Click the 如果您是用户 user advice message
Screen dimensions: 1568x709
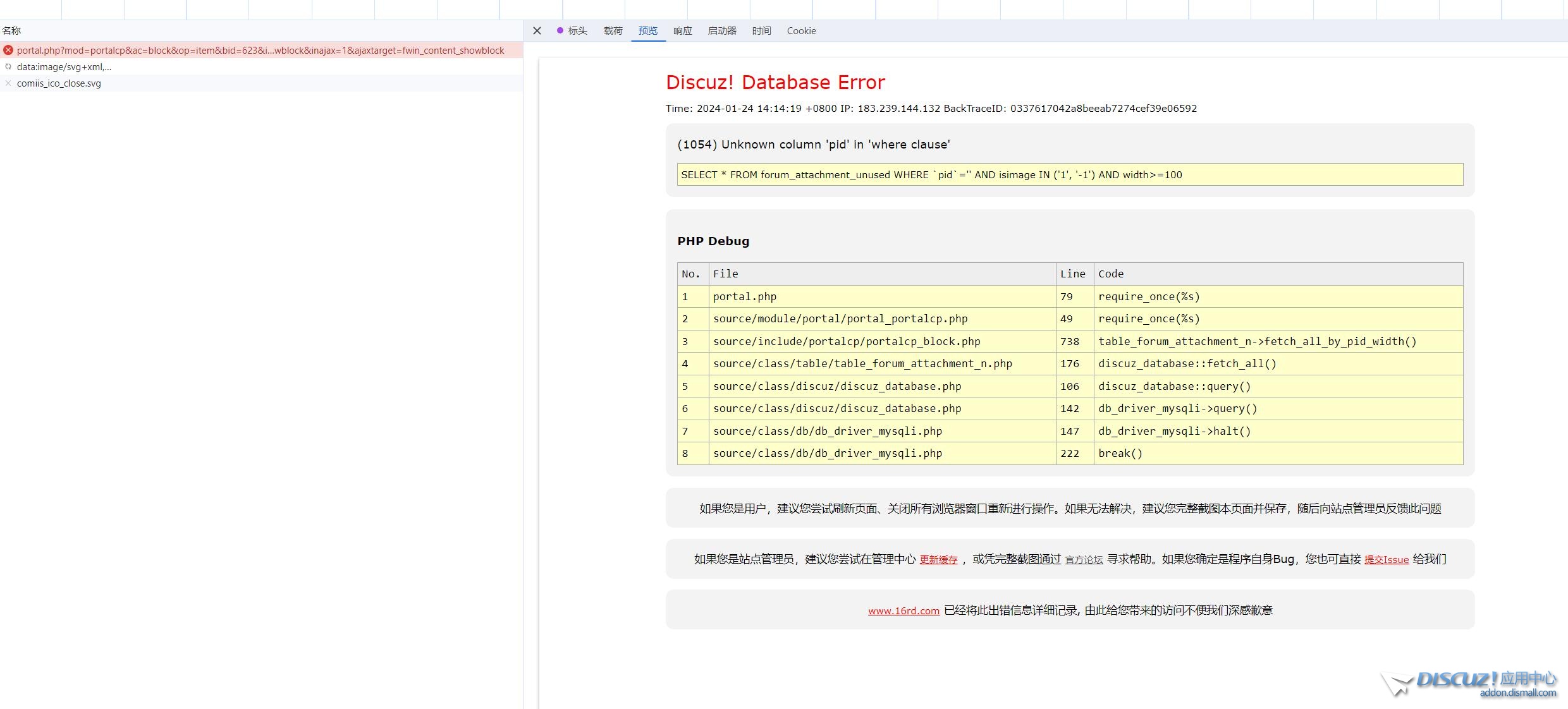[x=1070, y=508]
